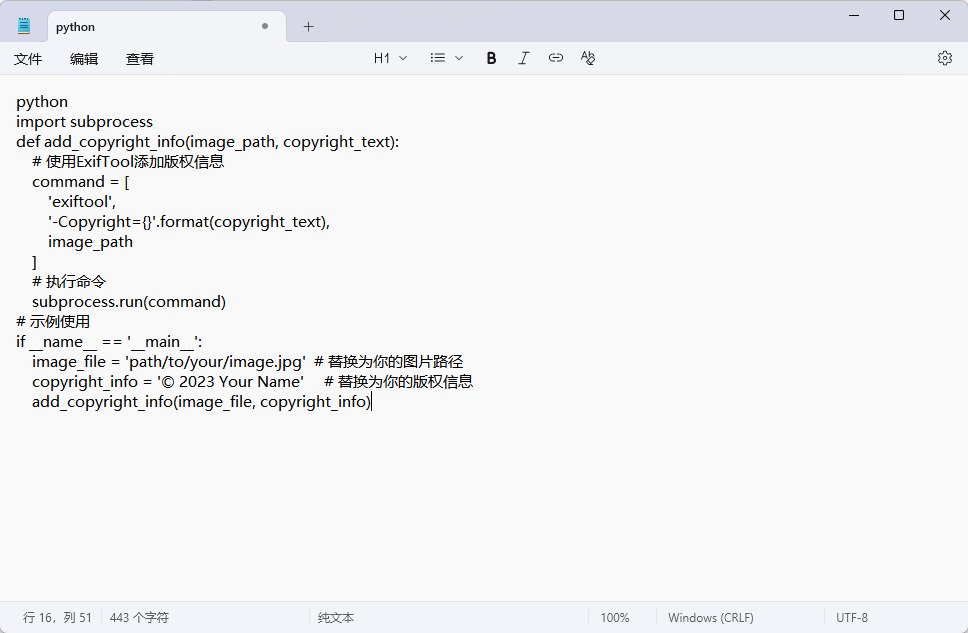
Task: Close the python tab using its dot indicator
Action: [x=265, y=27]
